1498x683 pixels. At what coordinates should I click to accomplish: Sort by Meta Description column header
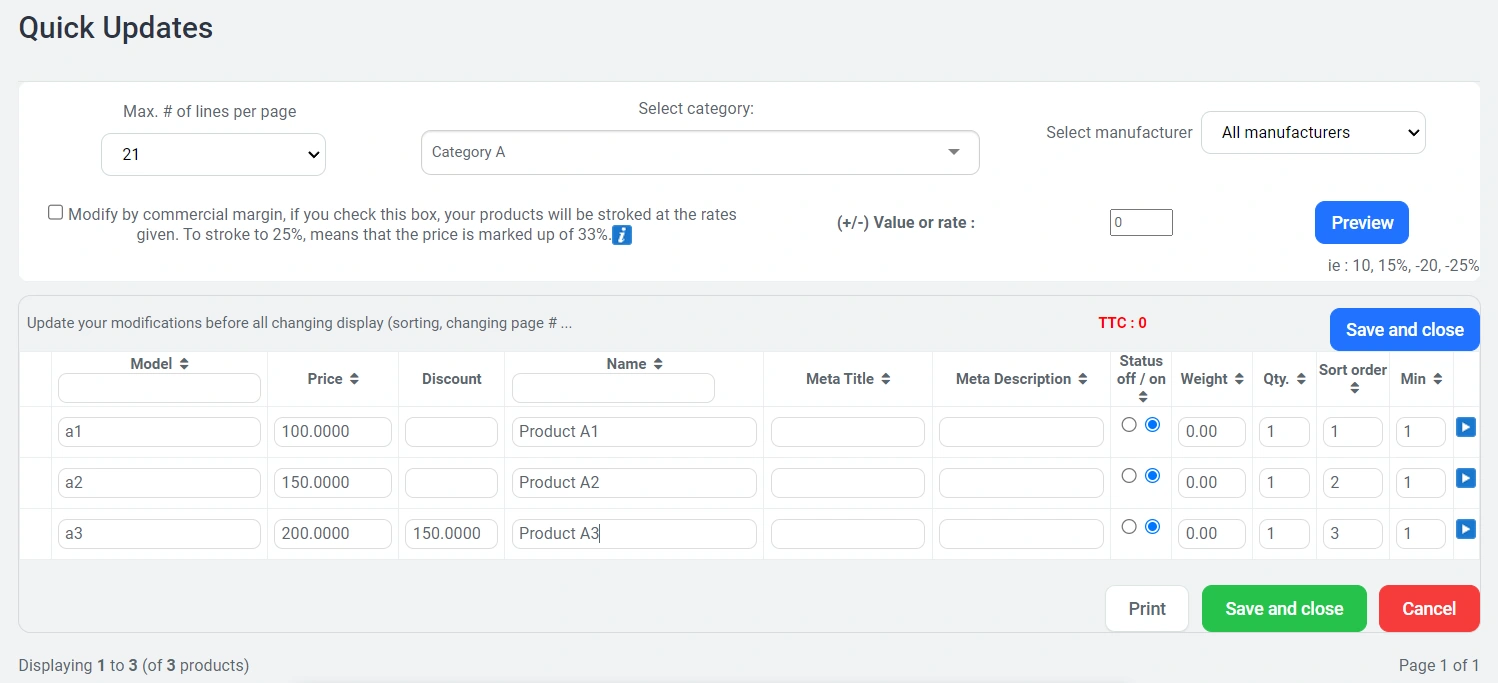click(x=1081, y=379)
